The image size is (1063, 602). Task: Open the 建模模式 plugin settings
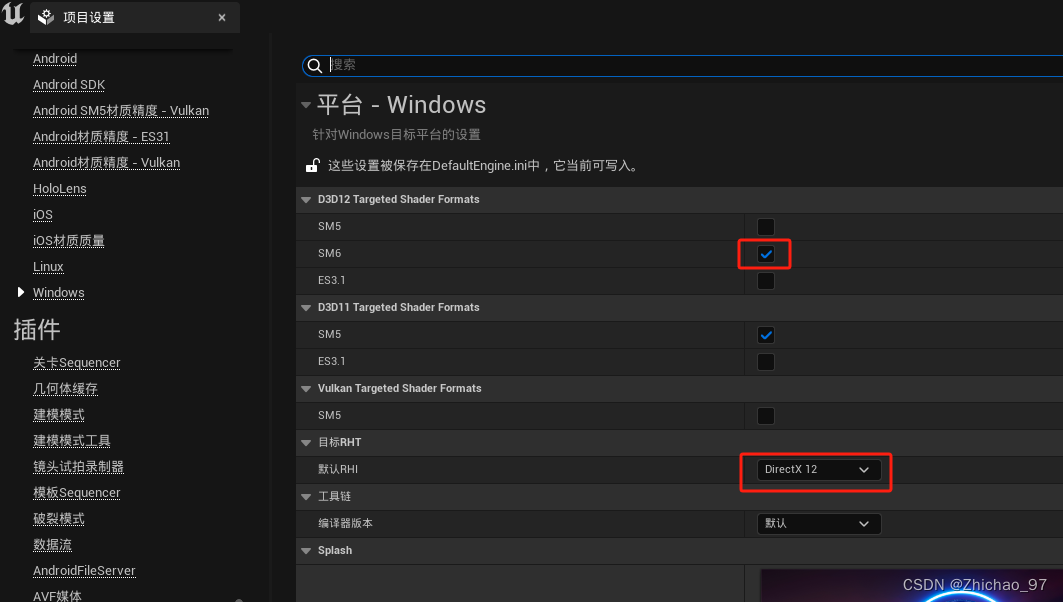click(59, 415)
